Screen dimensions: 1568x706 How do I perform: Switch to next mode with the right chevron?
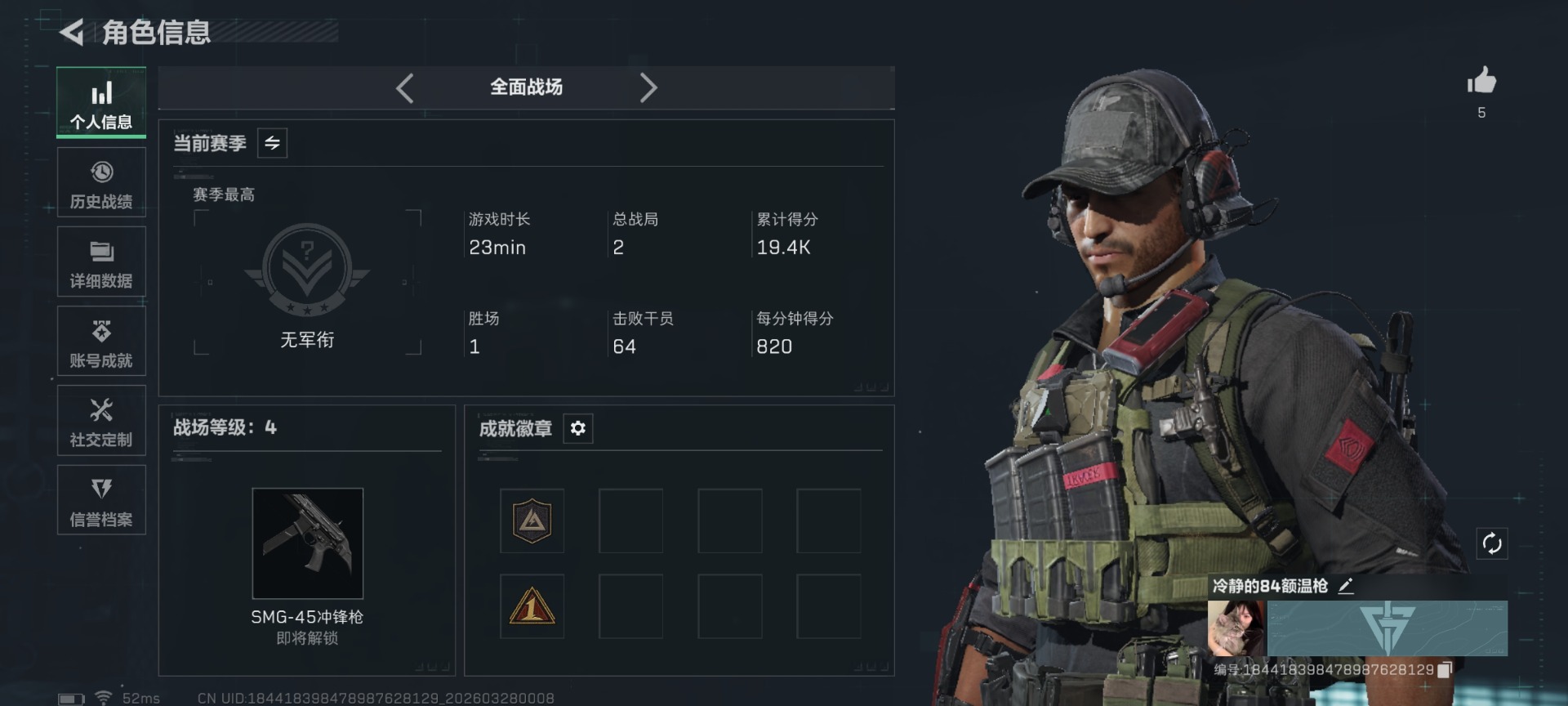pyautogui.click(x=648, y=87)
